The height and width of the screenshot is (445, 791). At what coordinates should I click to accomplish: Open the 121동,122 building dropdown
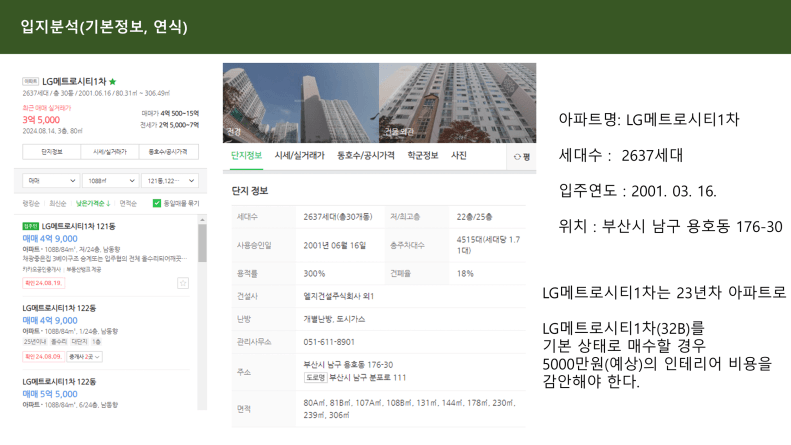click(170, 181)
